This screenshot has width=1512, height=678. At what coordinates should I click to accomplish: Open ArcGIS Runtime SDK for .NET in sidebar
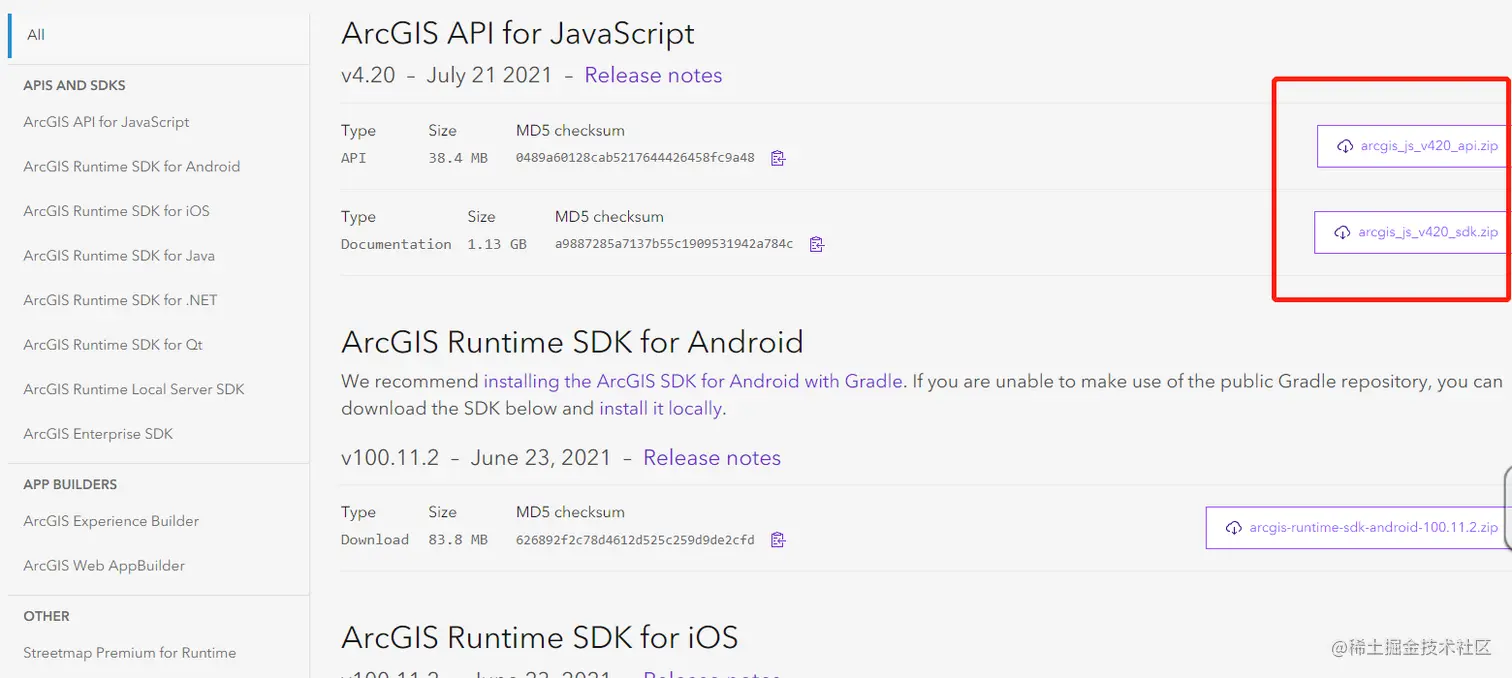120,300
